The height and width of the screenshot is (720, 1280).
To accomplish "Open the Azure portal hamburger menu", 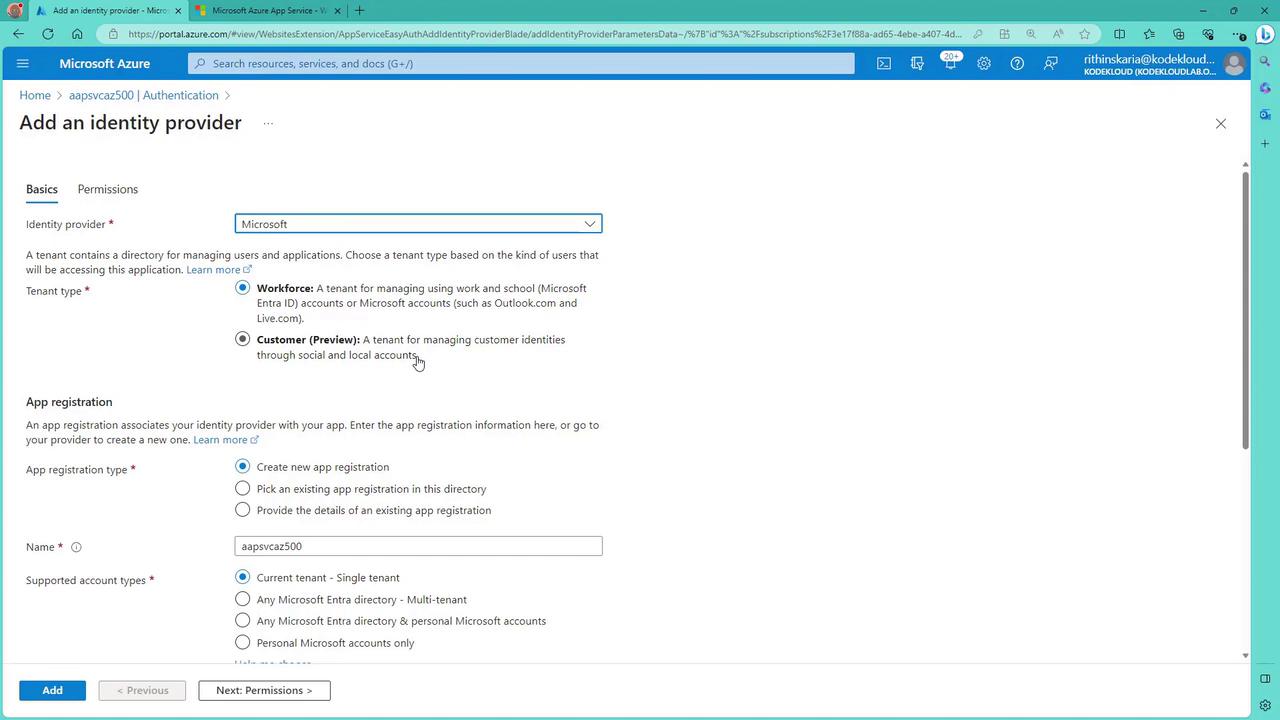I will point(23,63).
